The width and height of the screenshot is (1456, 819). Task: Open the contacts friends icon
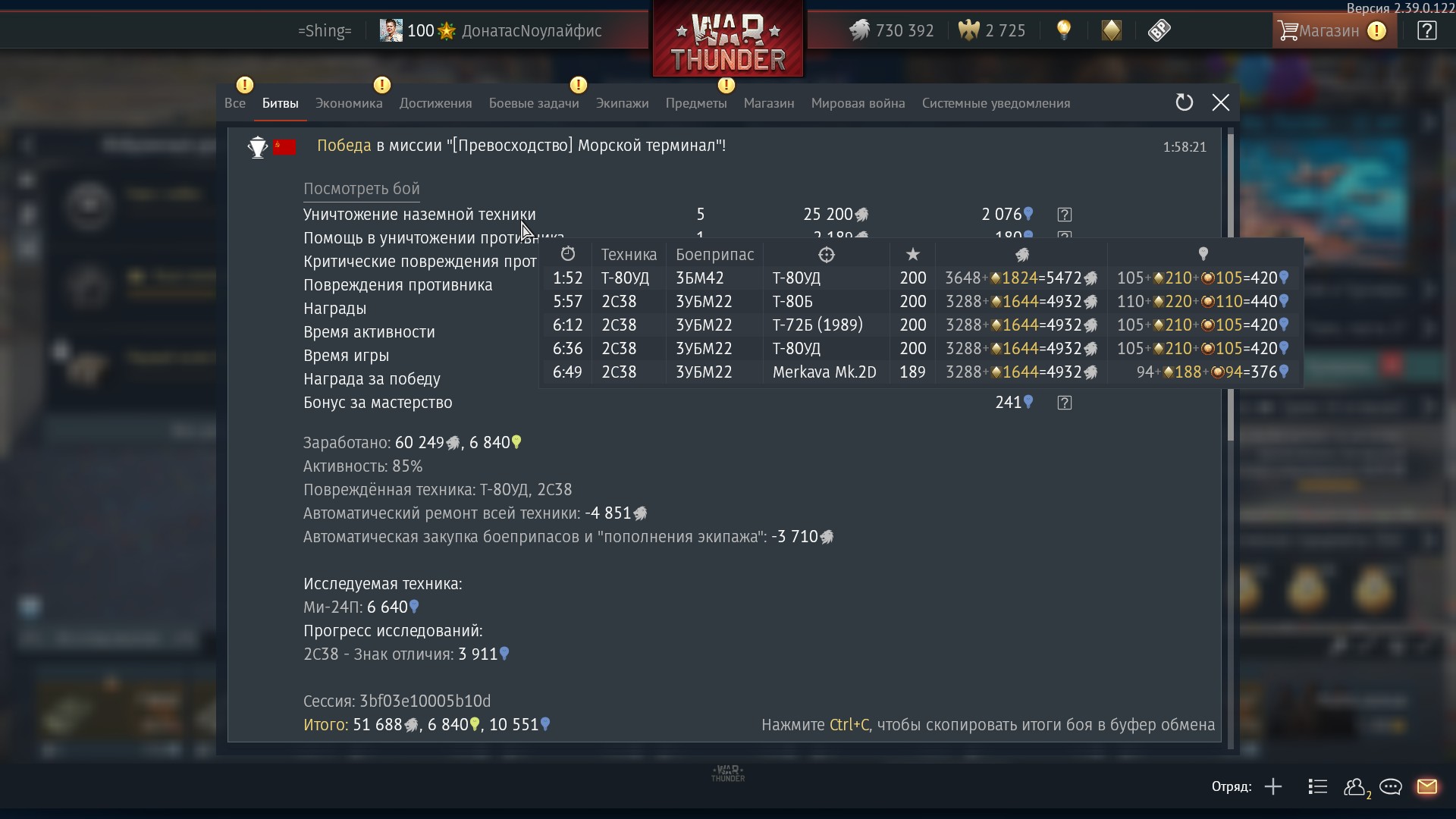click(1356, 787)
